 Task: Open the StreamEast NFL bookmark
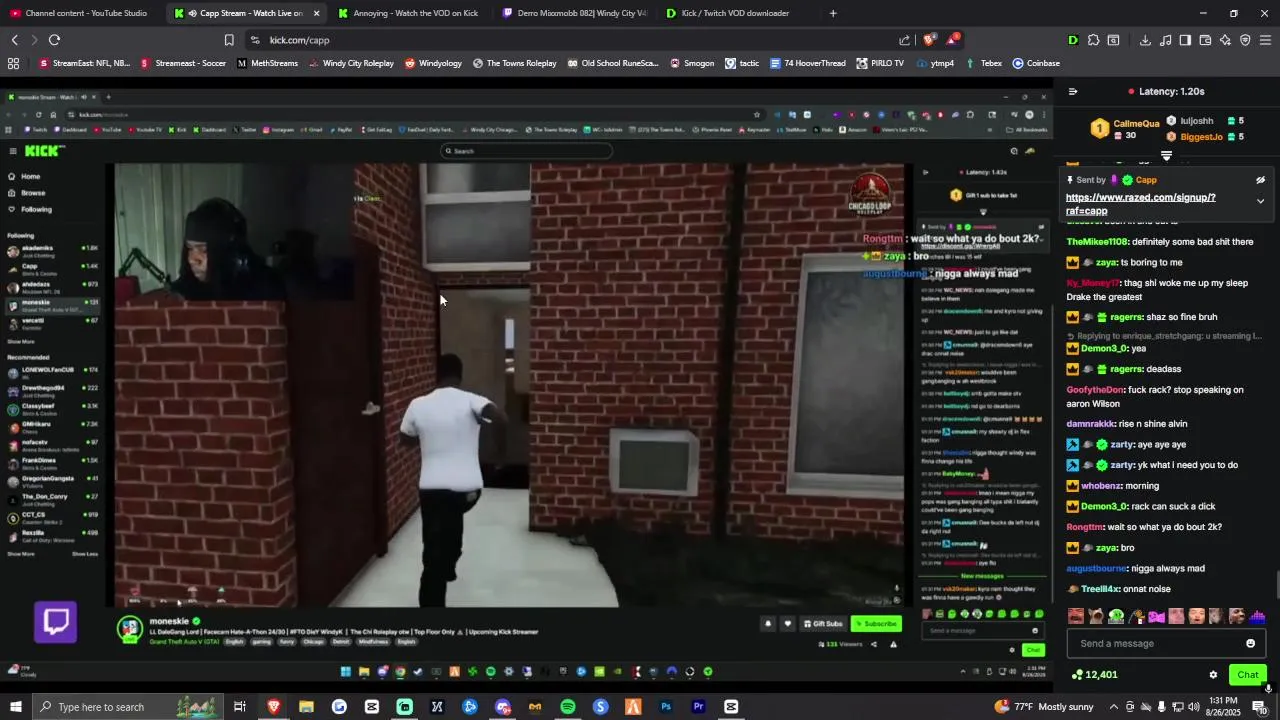[85, 63]
